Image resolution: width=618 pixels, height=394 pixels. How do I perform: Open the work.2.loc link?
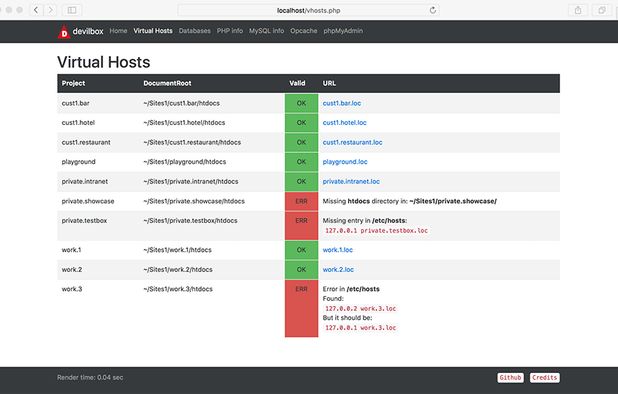click(338, 269)
